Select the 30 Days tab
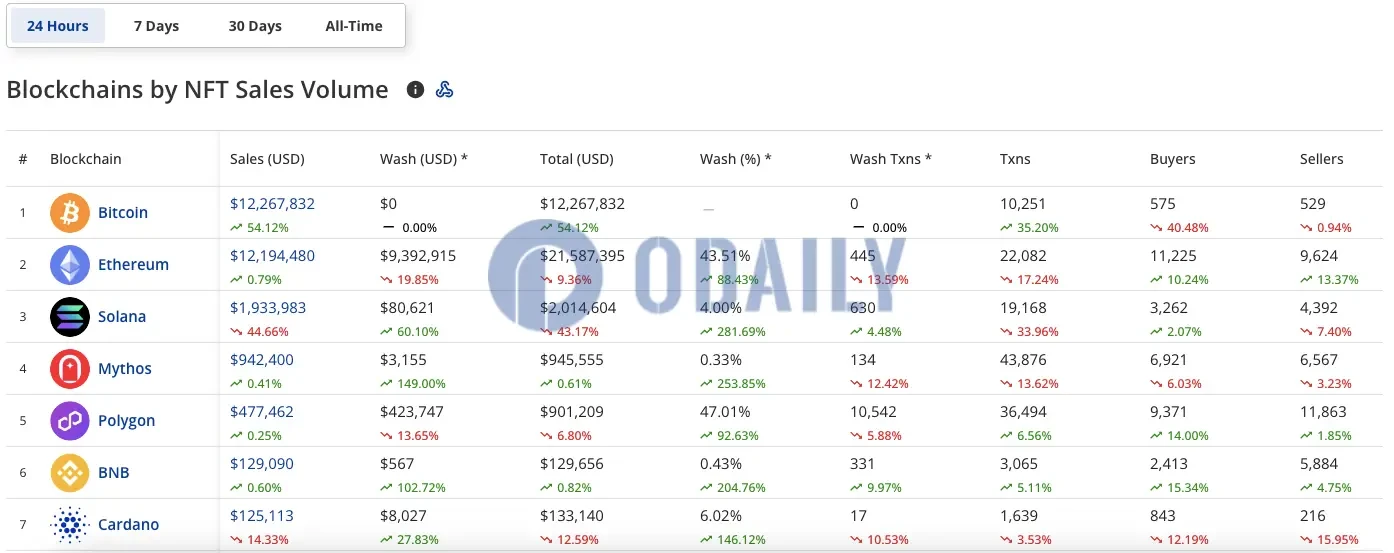 point(255,26)
